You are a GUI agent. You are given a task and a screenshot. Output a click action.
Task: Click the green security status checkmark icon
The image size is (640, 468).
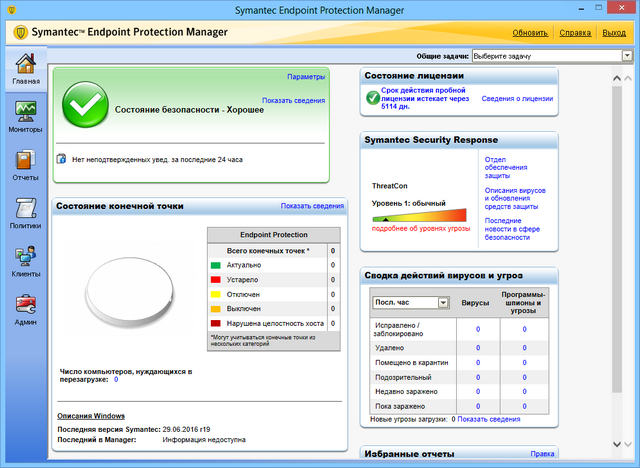click(85, 107)
